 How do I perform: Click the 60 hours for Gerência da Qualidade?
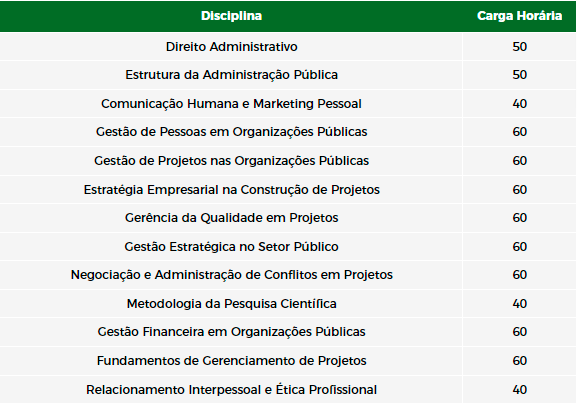[x=520, y=218]
